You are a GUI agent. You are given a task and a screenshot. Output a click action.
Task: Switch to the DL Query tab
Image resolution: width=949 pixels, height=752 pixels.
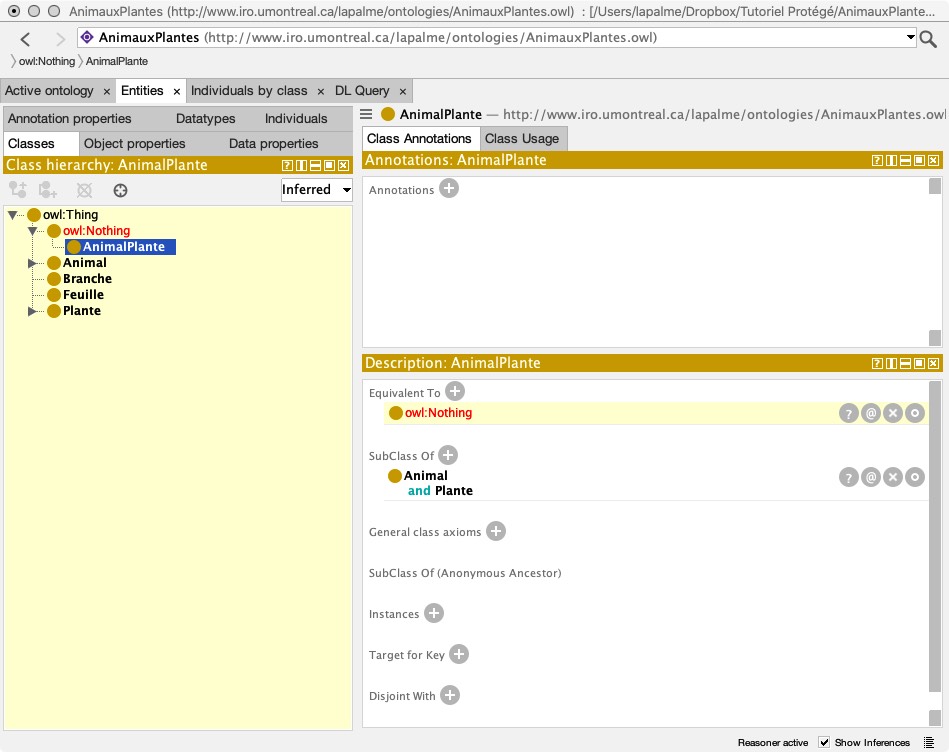coord(362,91)
